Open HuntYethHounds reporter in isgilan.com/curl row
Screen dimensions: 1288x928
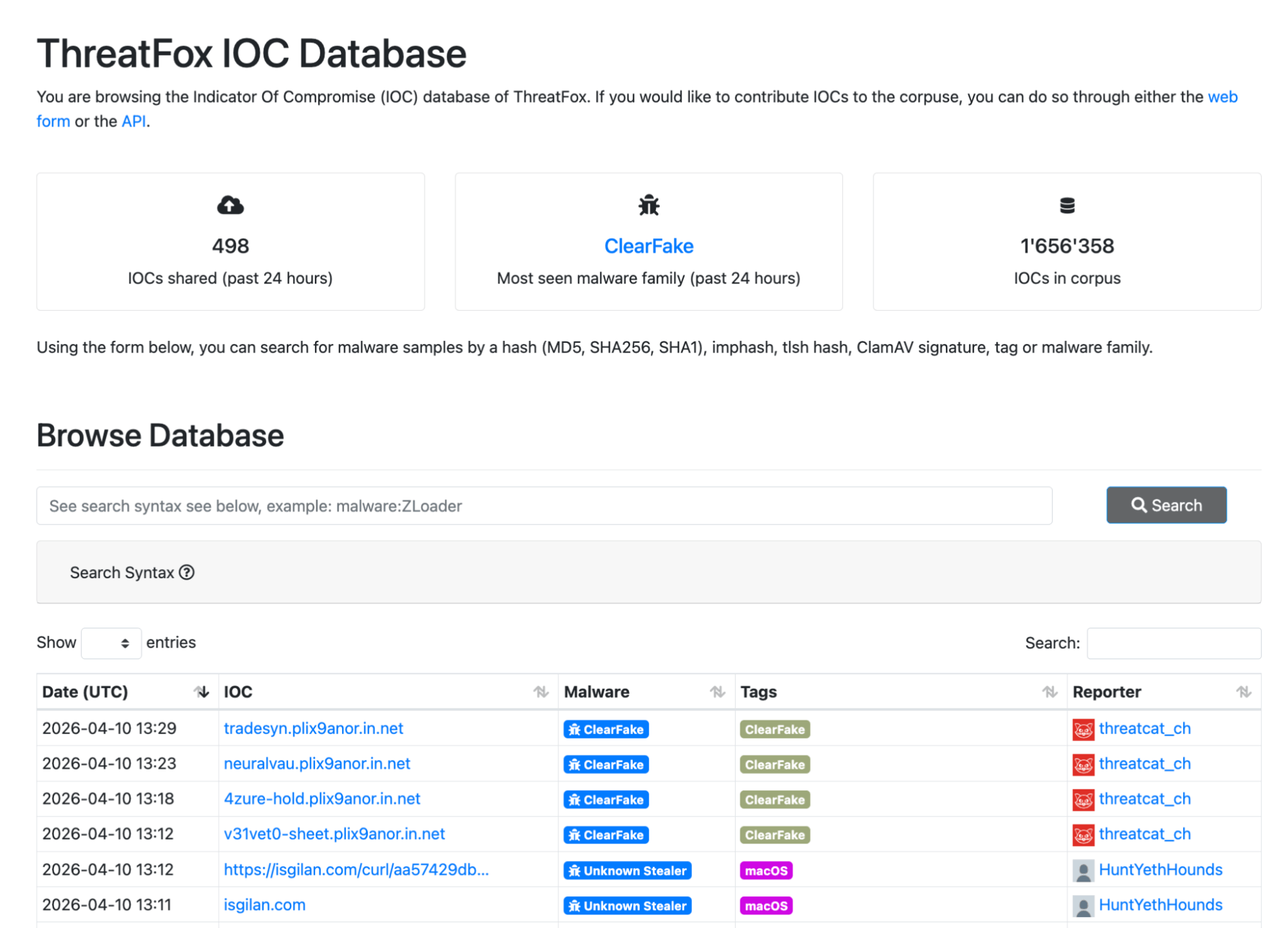(x=1160, y=869)
